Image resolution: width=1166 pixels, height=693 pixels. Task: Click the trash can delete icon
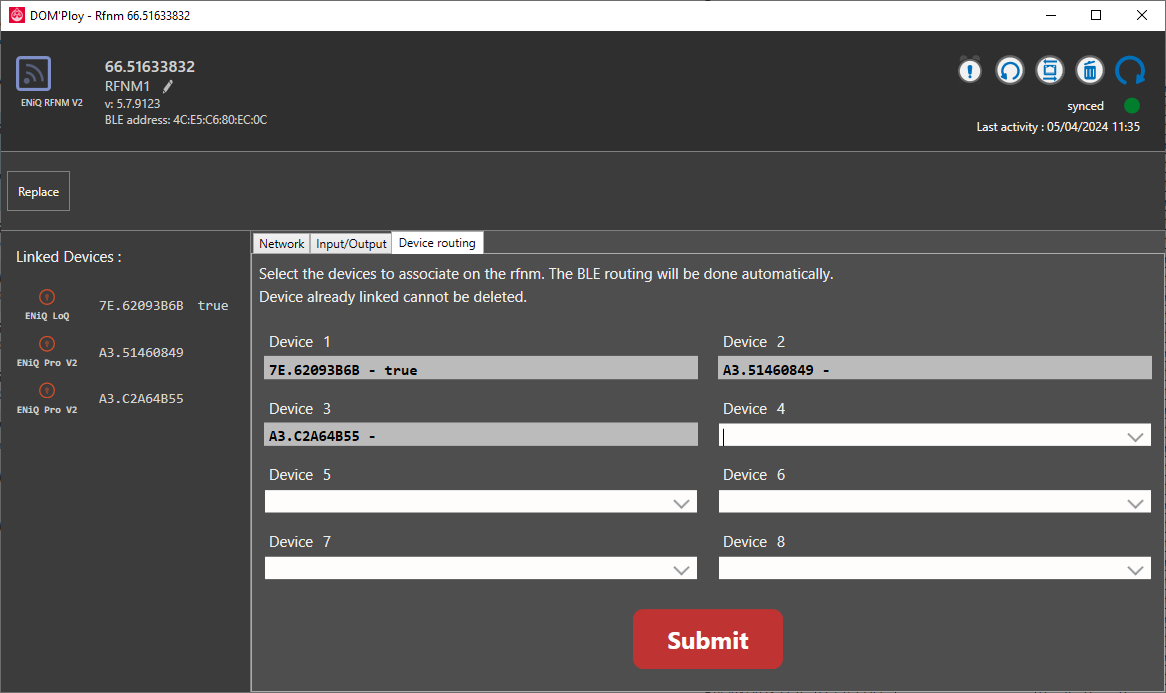[1090, 71]
